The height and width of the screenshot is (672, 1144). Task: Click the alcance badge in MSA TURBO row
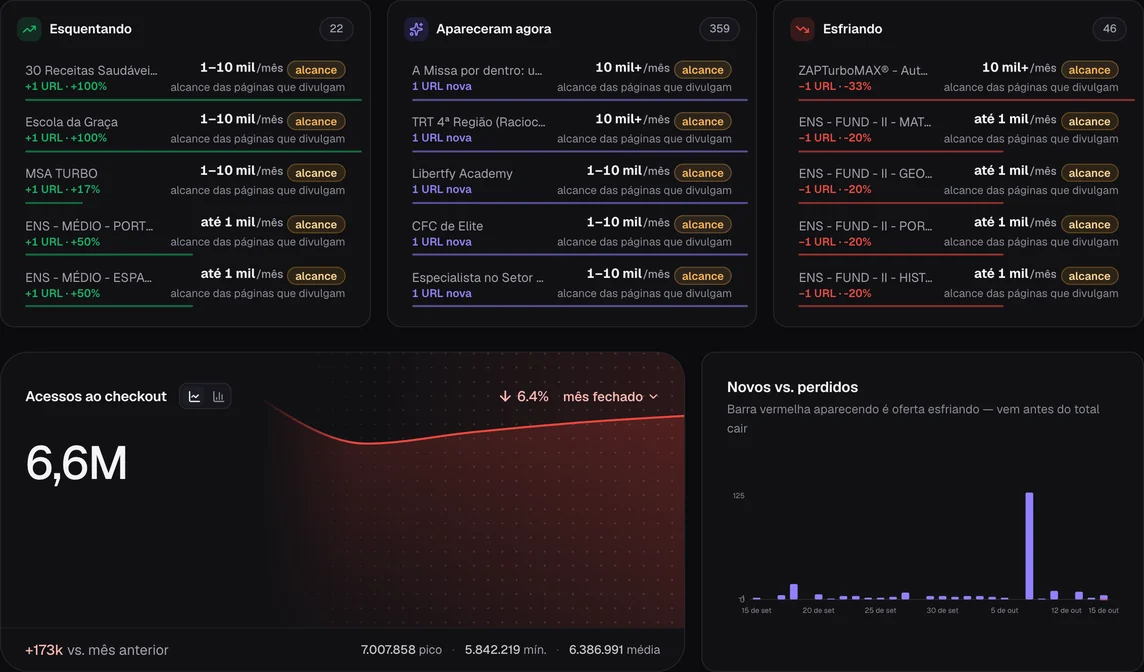(316, 173)
